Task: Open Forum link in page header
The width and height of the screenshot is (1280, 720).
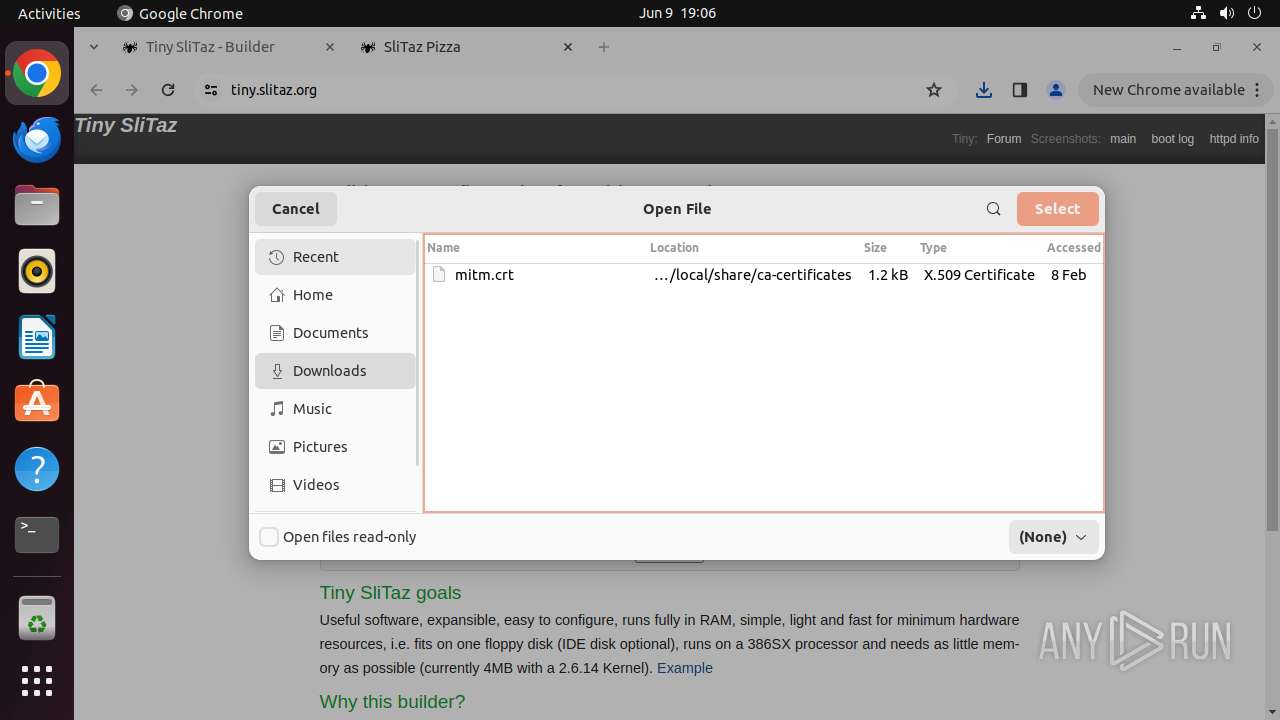Action: [x=1004, y=139]
